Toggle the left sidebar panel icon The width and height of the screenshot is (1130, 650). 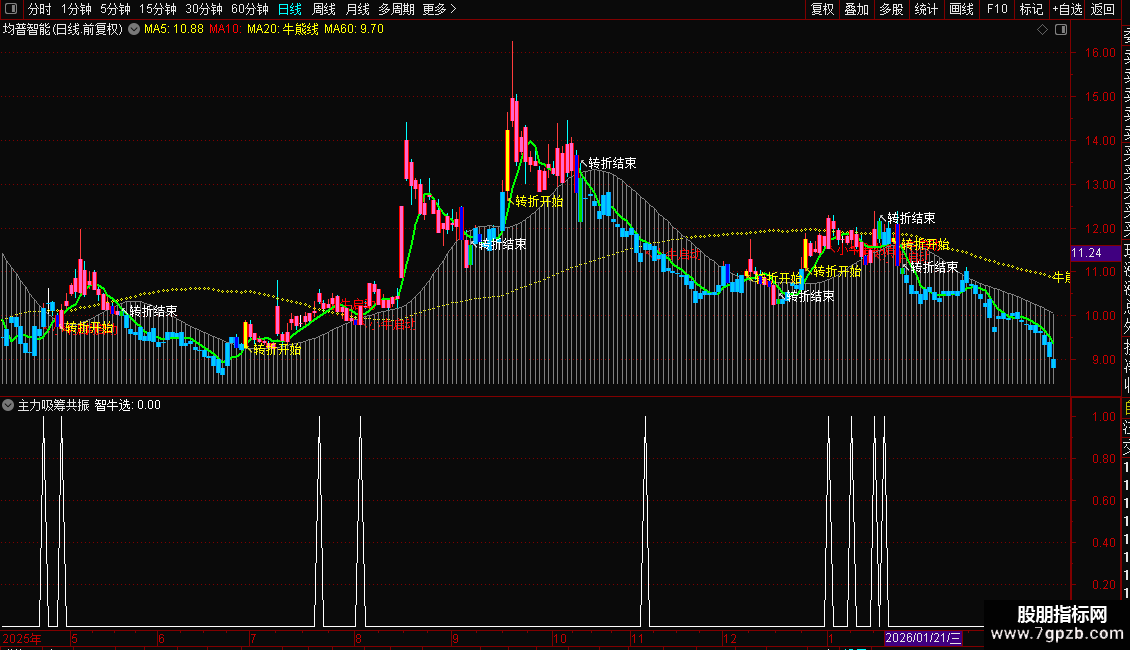click(11, 9)
